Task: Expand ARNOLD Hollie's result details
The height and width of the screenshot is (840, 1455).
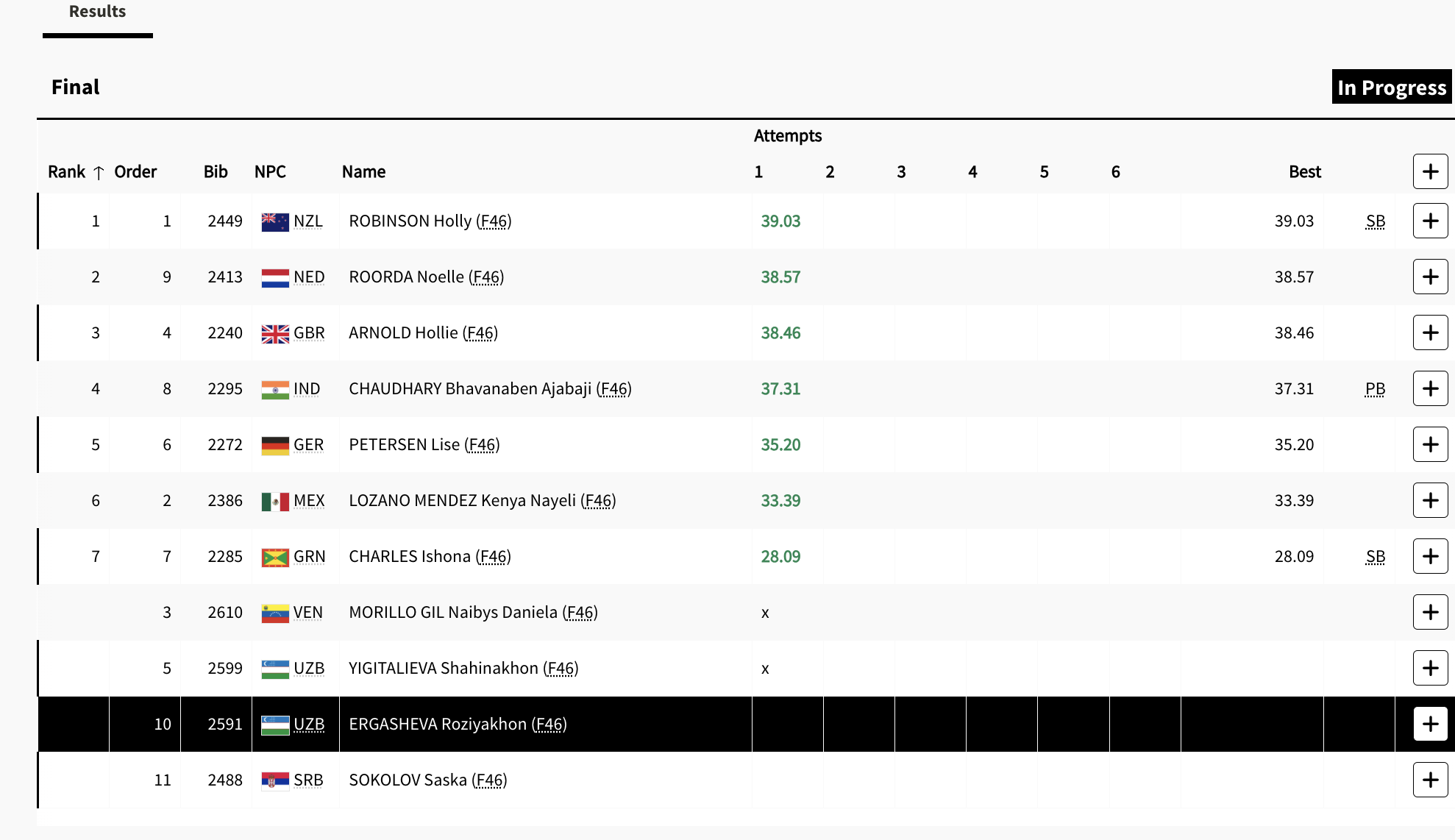Action: coord(1430,332)
